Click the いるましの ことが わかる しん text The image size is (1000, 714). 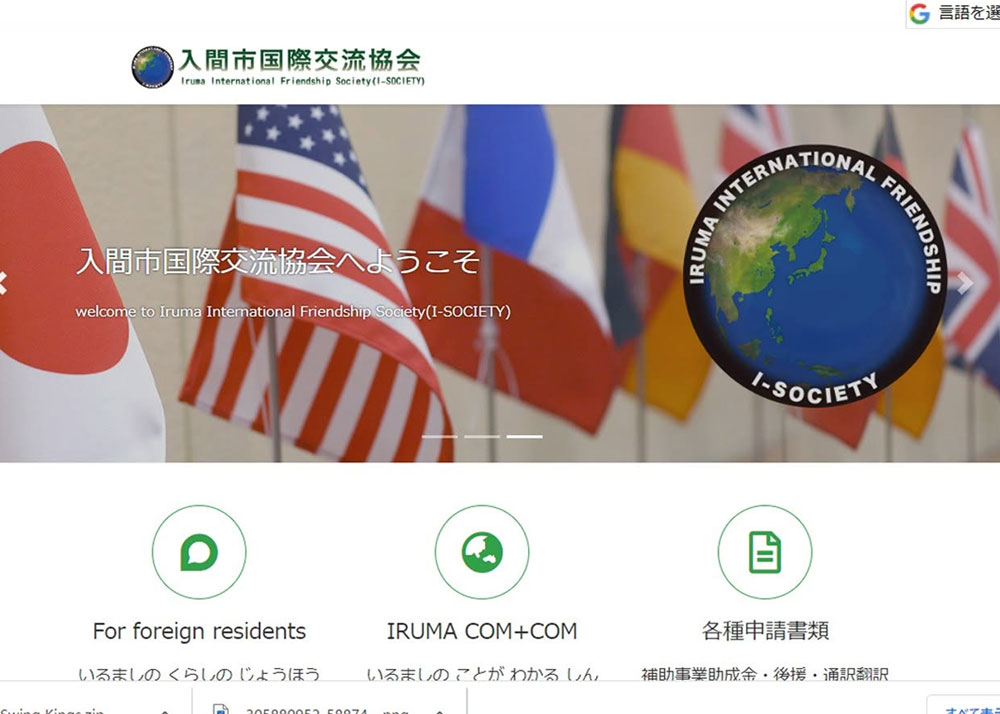tap(482, 673)
